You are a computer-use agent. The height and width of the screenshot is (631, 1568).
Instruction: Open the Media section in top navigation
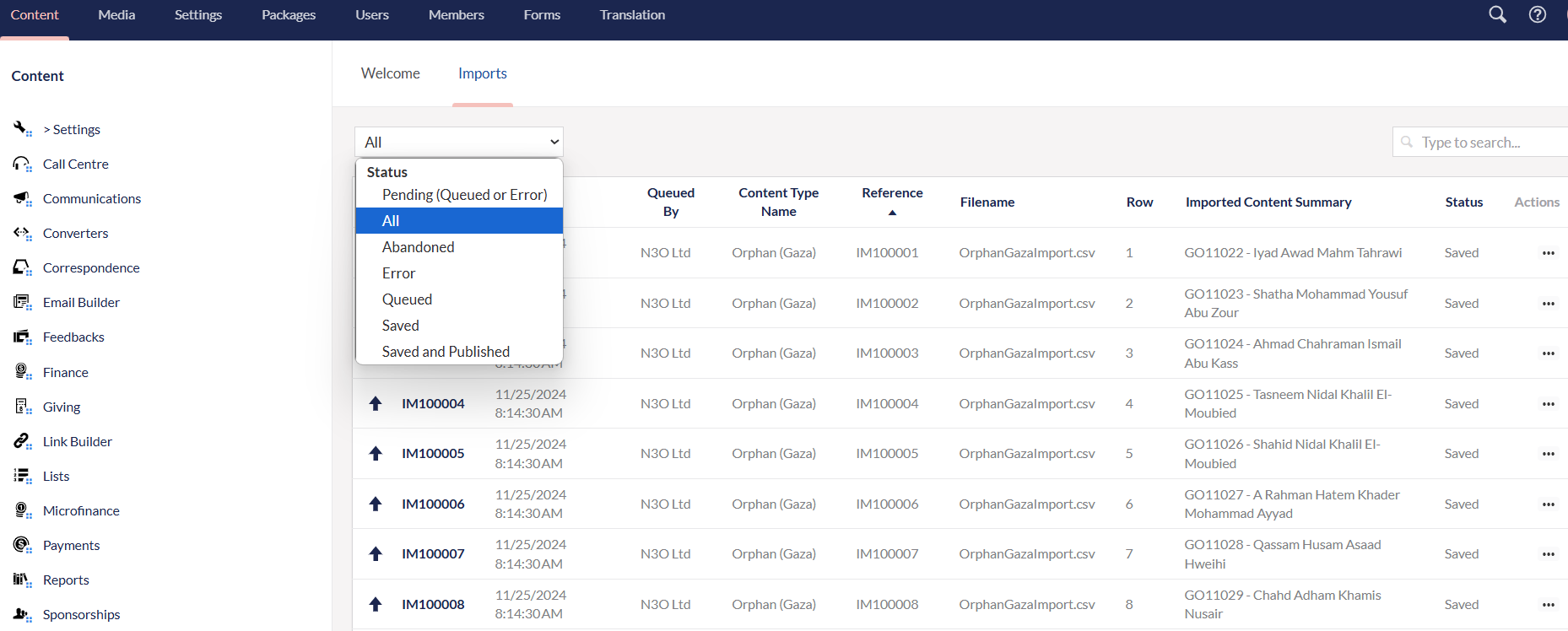coord(116,14)
